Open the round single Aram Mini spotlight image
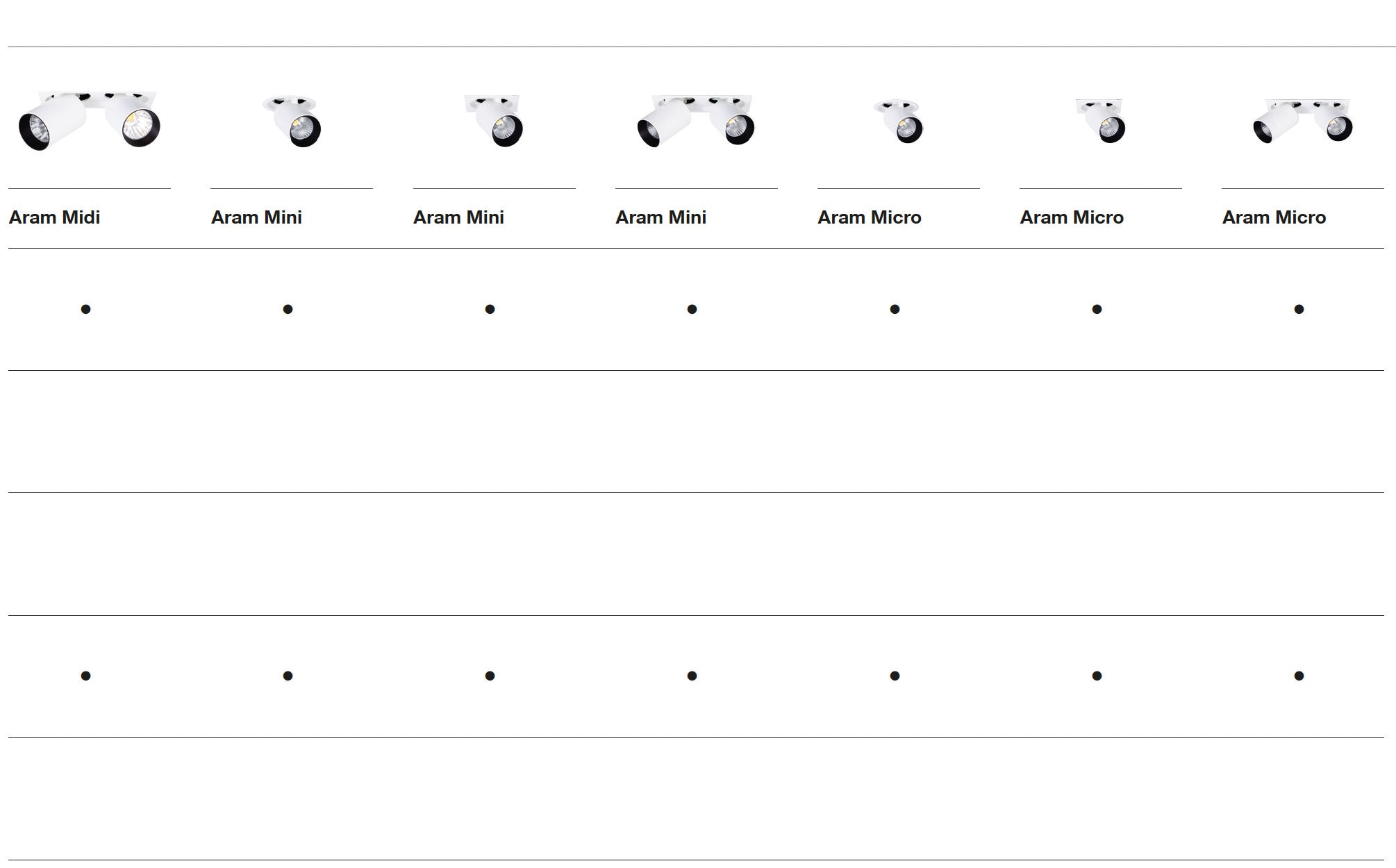1396x868 pixels. [292, 122]
